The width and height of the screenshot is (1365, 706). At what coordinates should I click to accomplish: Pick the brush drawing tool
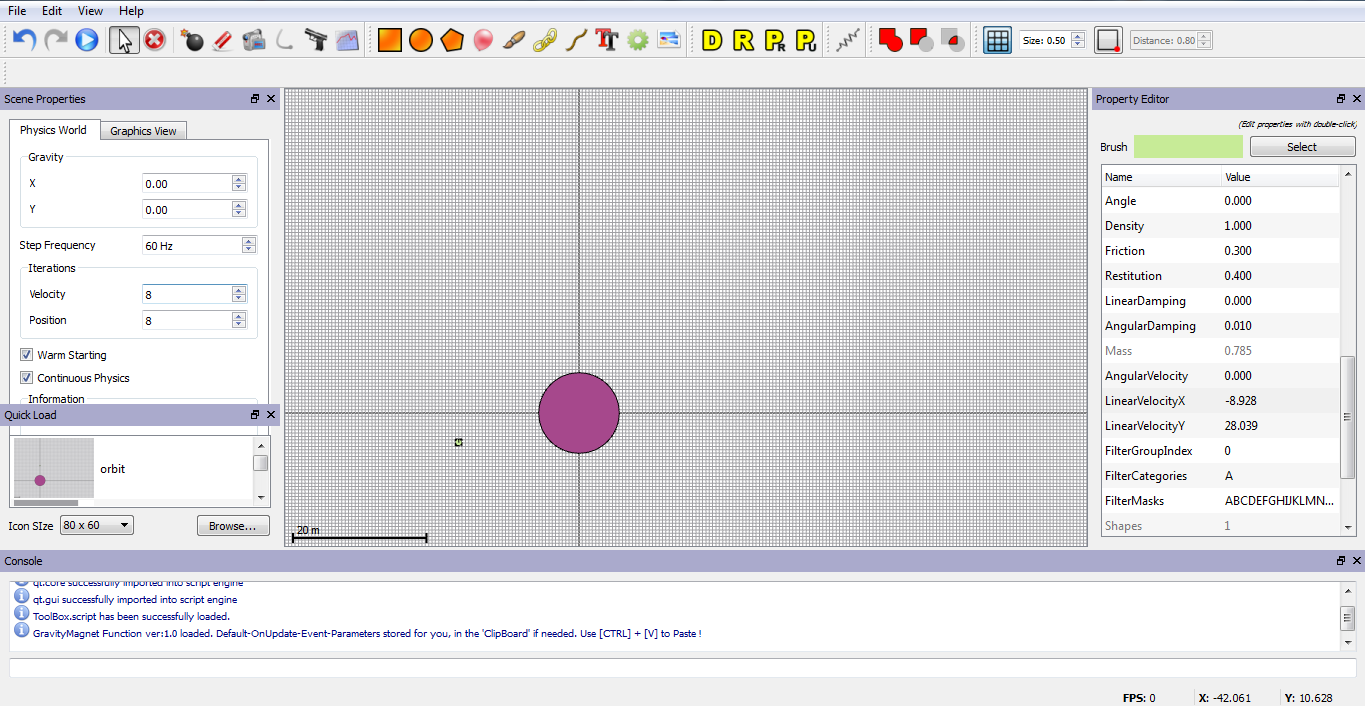click(x=514, y=40)
